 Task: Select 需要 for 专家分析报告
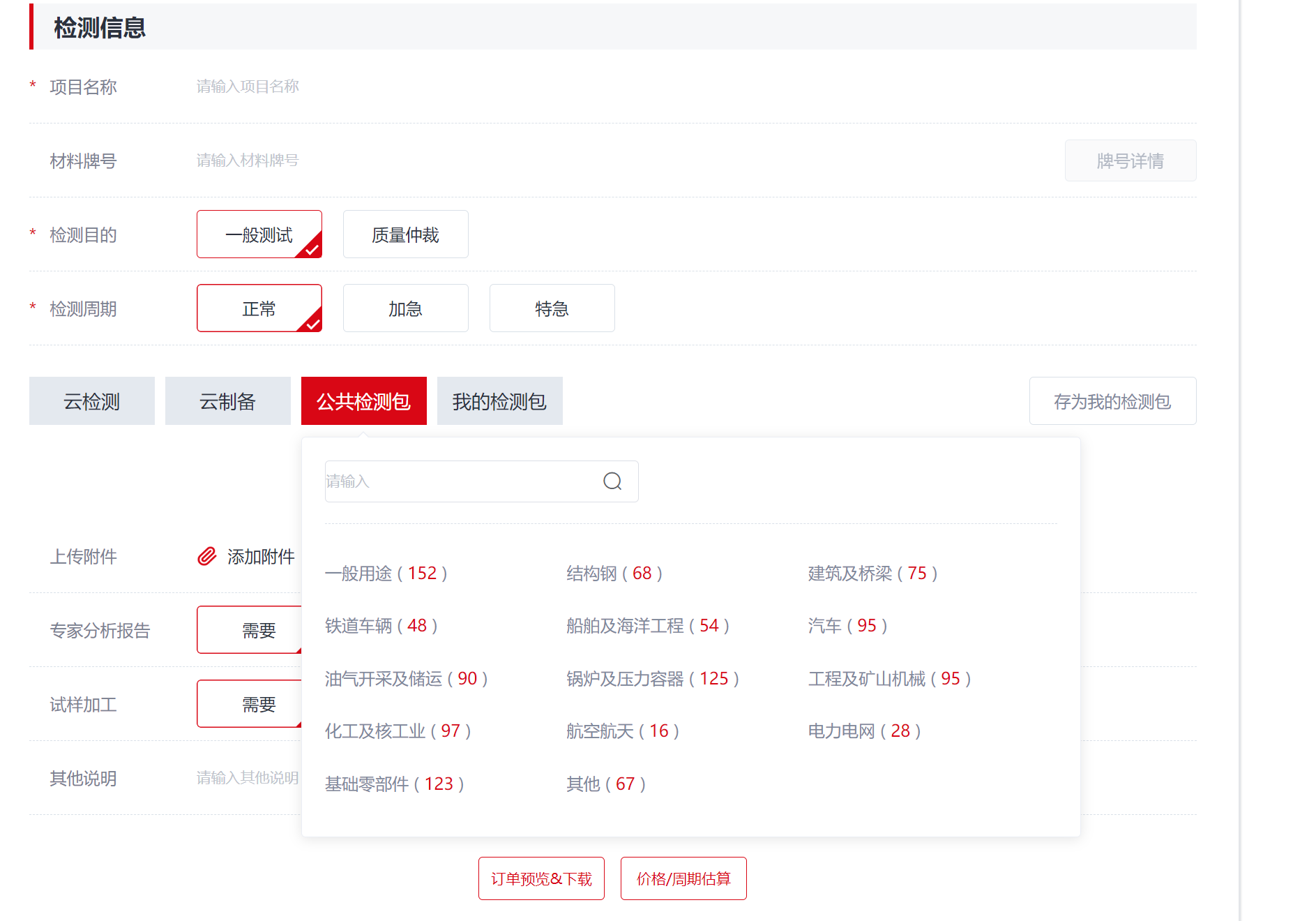250,630
